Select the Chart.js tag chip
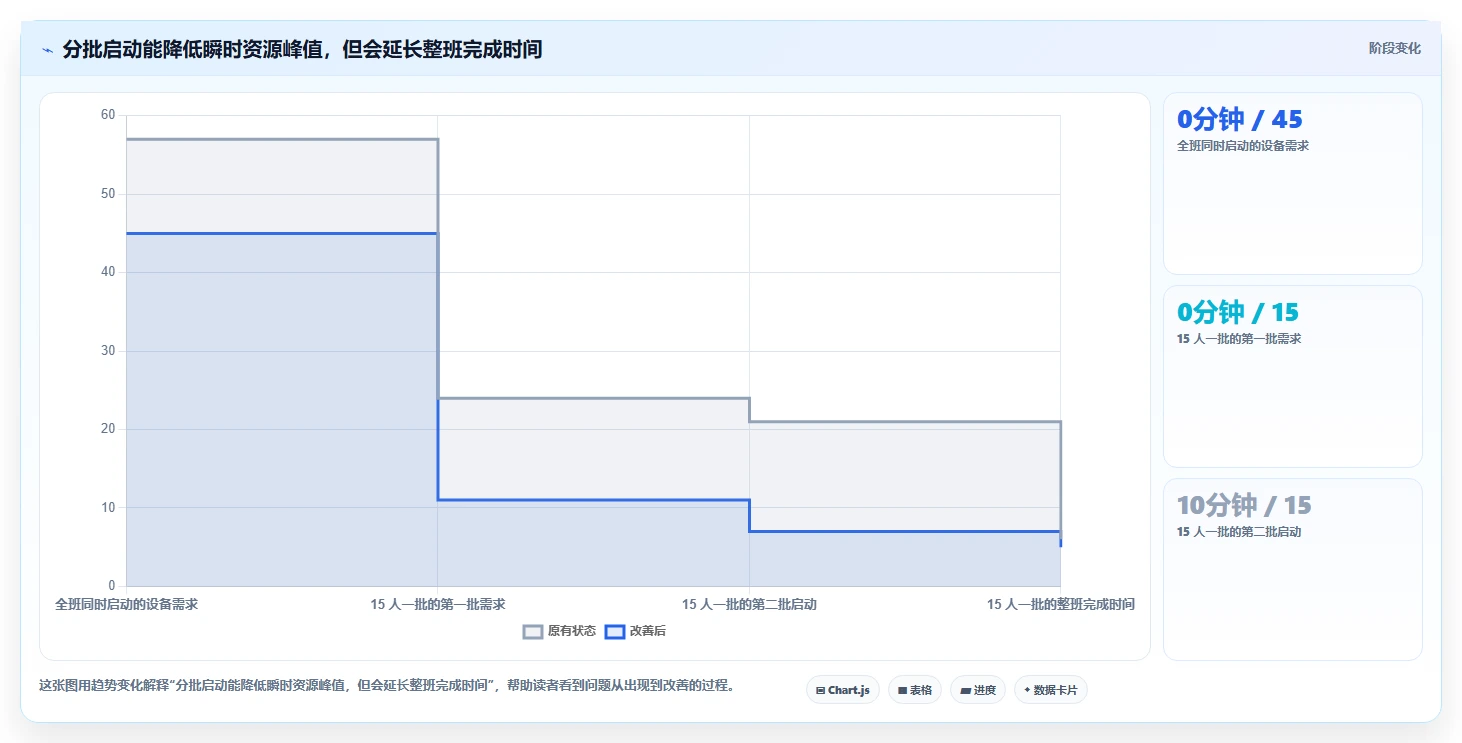This screenshot has width=1462, height=743. point(842,690)
